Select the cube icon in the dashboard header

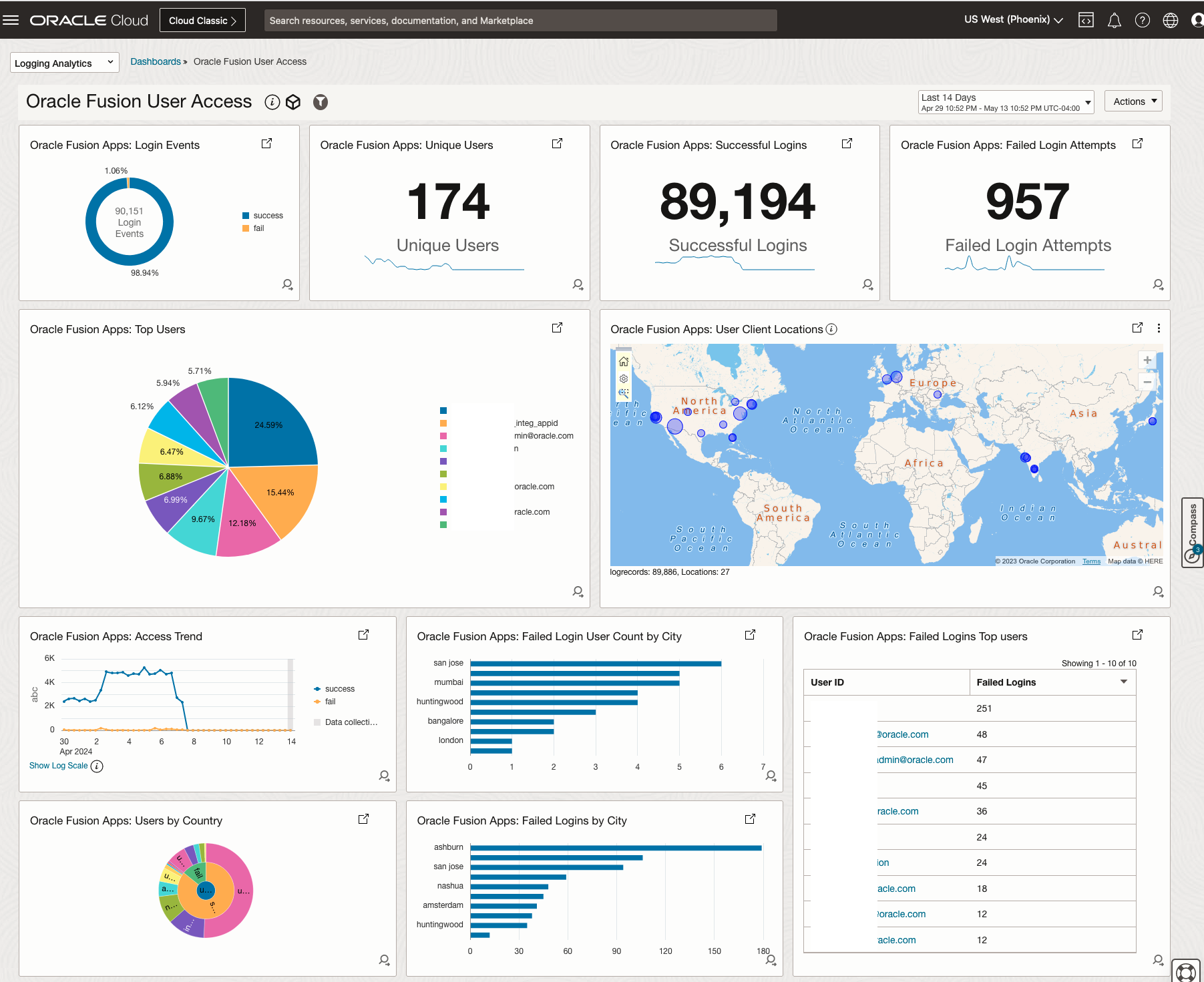294,102
